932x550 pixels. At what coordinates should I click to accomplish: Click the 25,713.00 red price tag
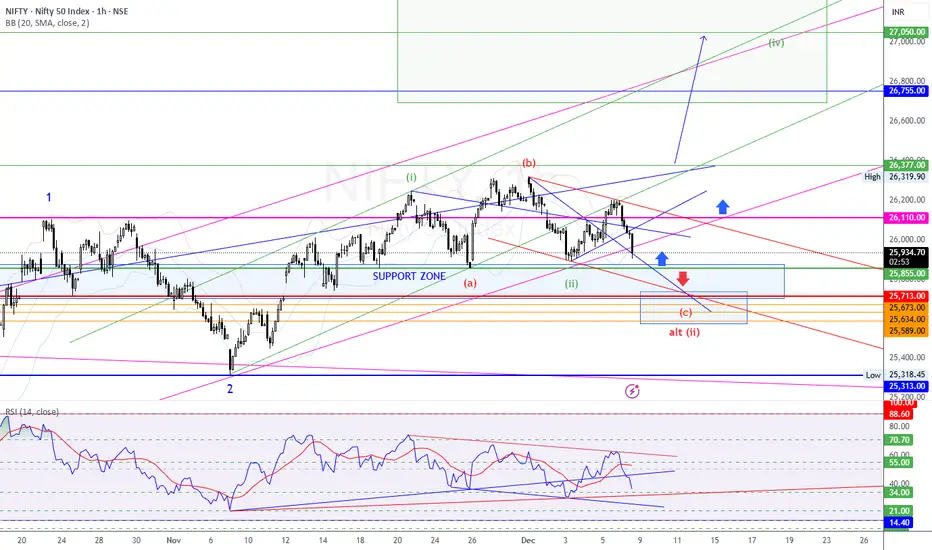[x=906, y=296]
